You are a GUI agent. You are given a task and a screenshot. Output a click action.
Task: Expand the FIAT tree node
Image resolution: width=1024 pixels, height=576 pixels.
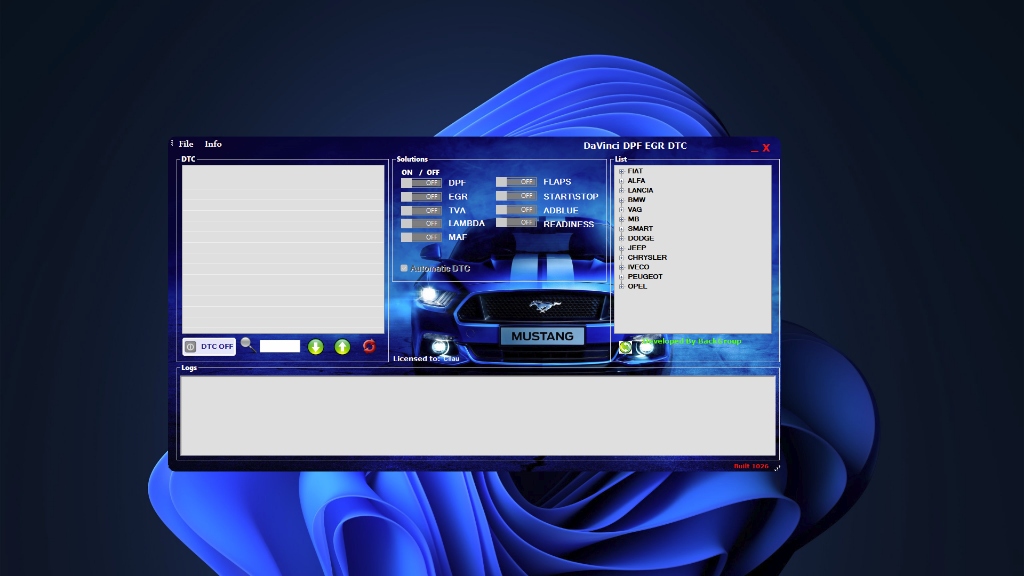(621, 171)
